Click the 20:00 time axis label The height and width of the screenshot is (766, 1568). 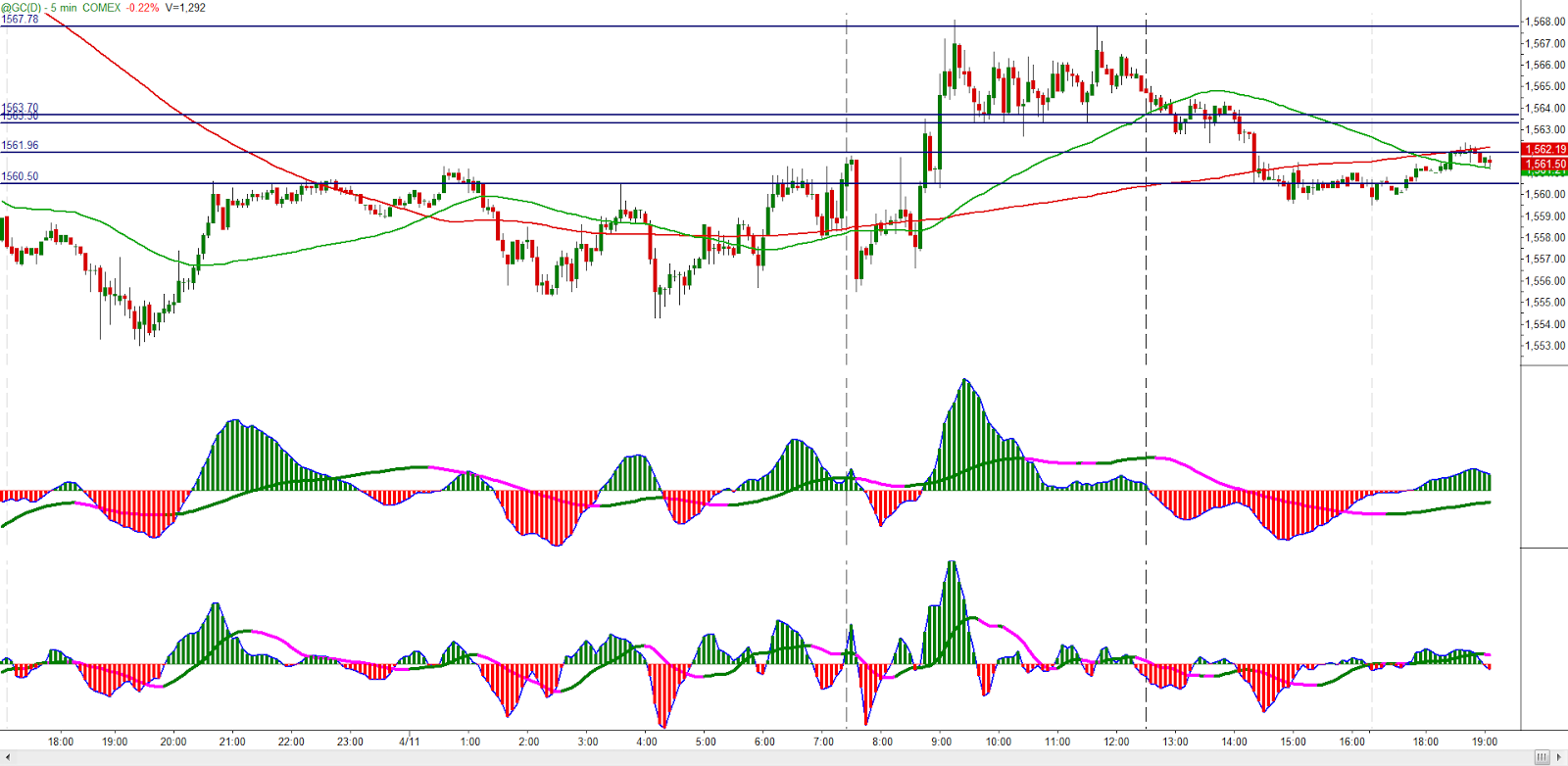[173, 742]
